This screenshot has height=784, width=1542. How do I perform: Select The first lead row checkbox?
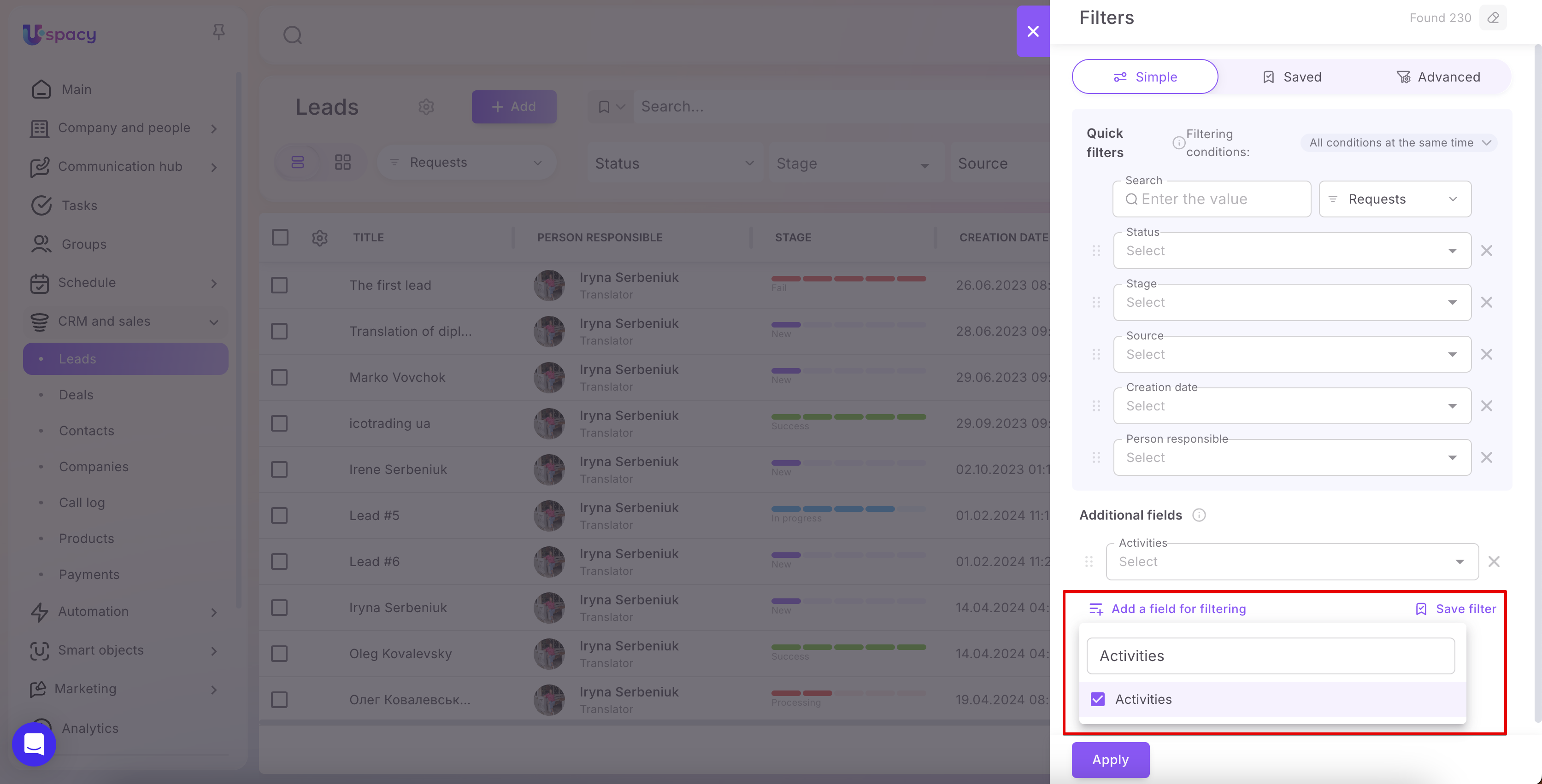(279, 286)
